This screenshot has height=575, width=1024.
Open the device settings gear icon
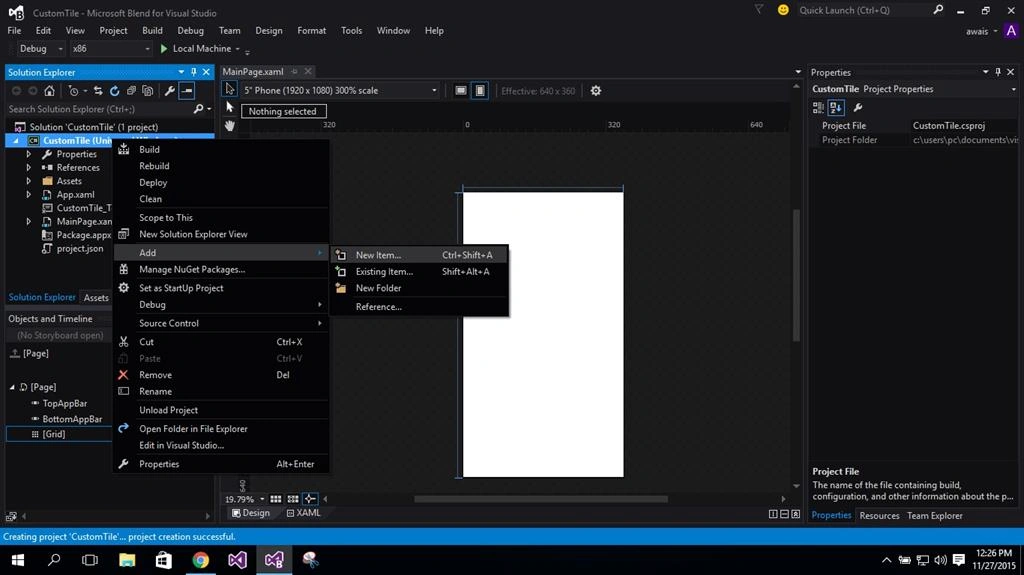click(596, 91)
